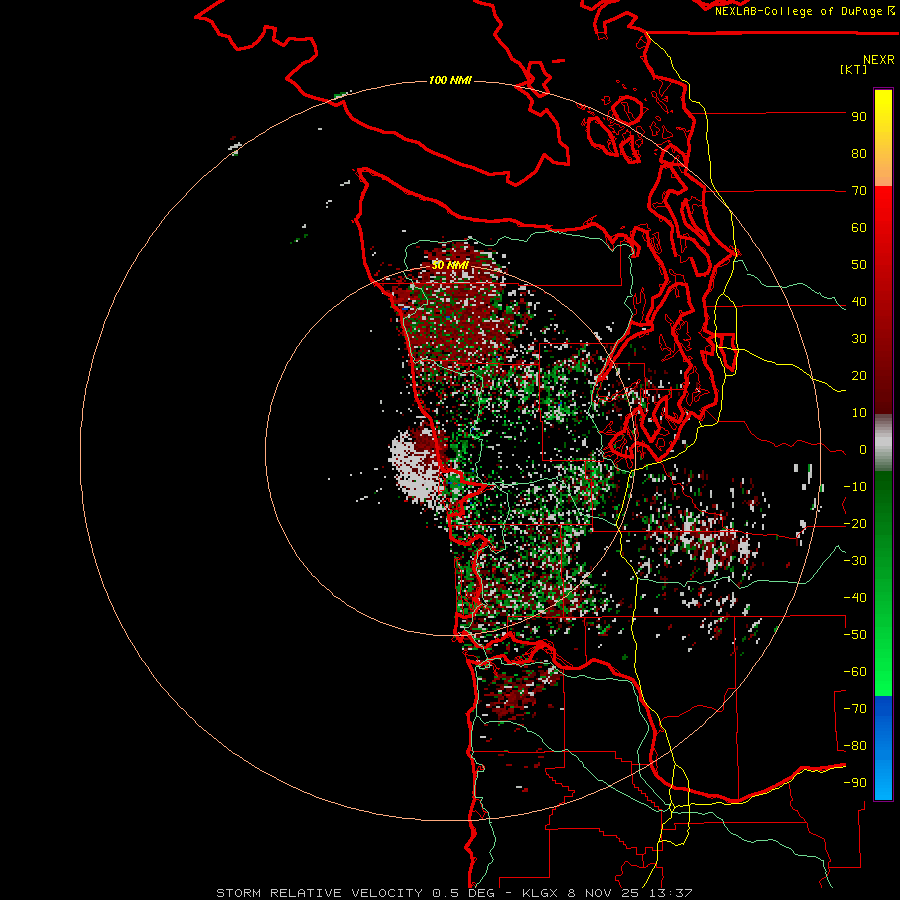This screenshot has height=900, width=900.
Task: Click the 0 value on velocity scale
Action: click(x=863, y=450)
